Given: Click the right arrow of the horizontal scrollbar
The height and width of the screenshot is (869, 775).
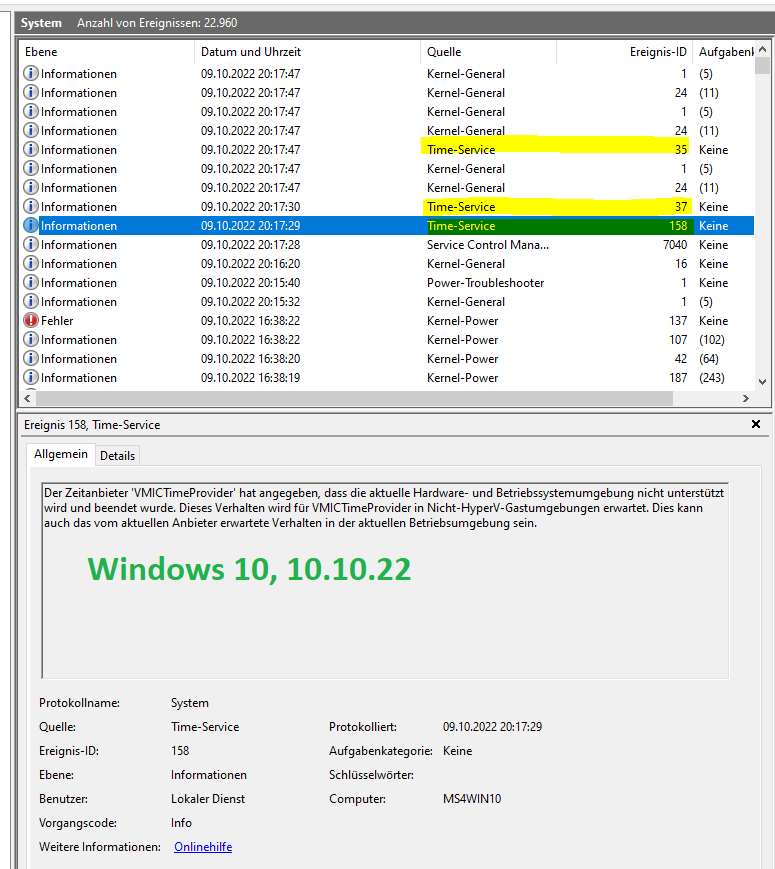Looking at the screenshot, I should pyautogui.click(x=746, y=398).
